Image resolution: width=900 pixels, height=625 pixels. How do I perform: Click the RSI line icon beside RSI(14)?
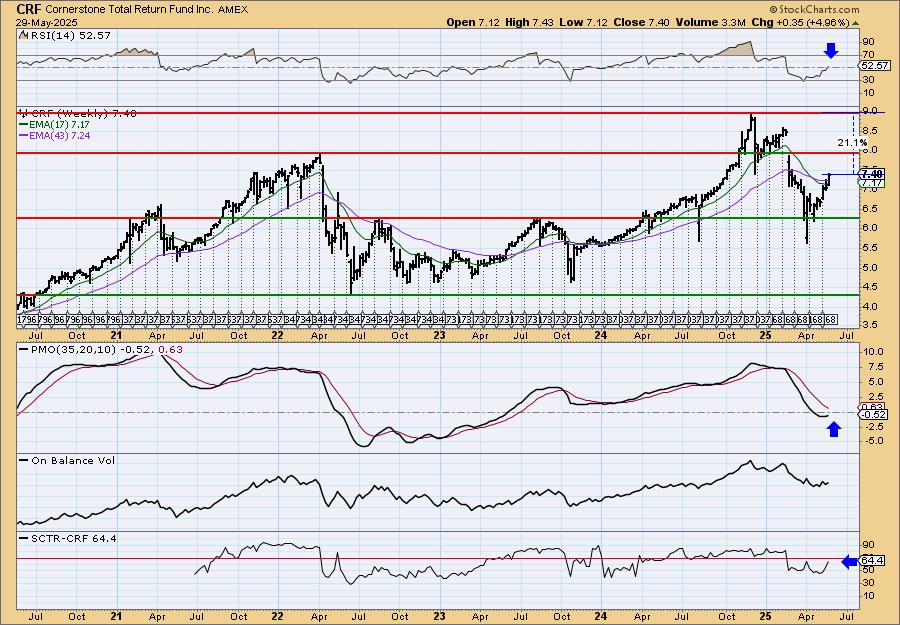[24, 35]
